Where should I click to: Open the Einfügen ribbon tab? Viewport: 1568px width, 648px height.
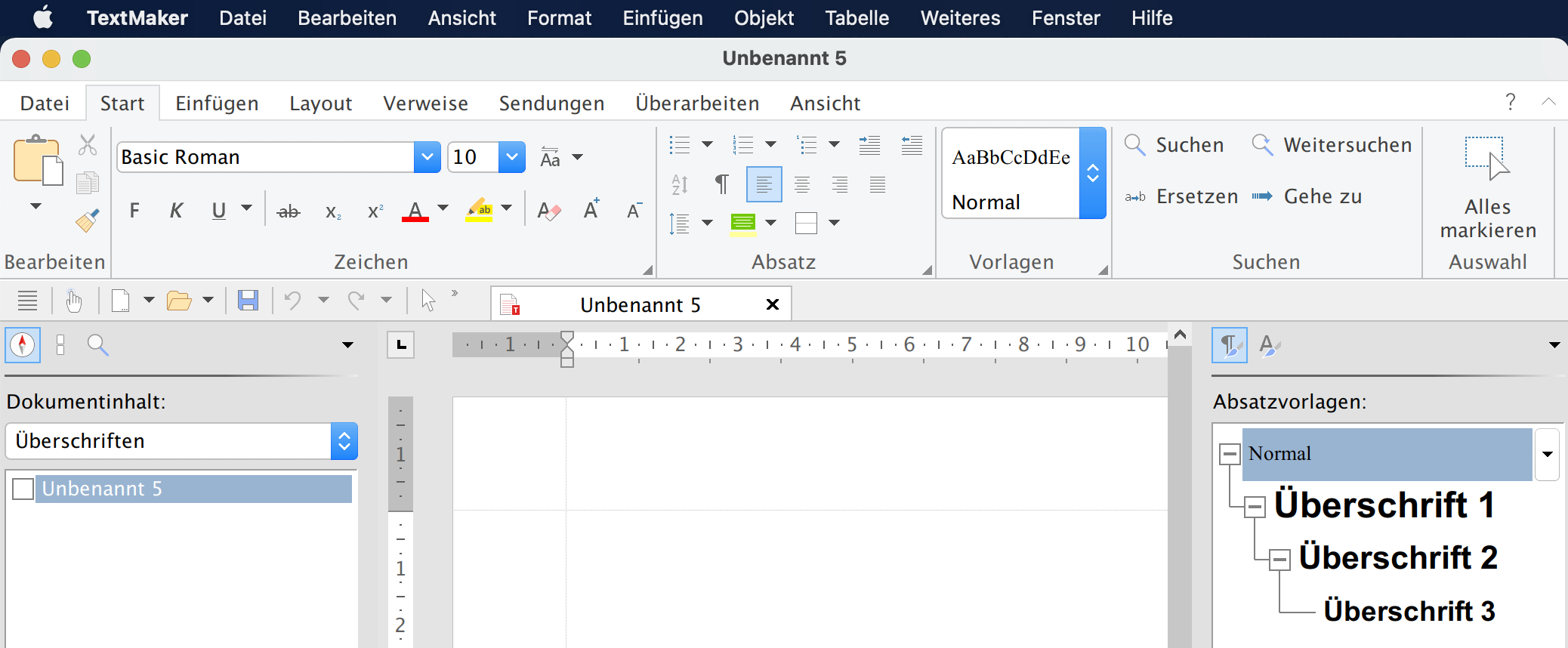[217, 103]
